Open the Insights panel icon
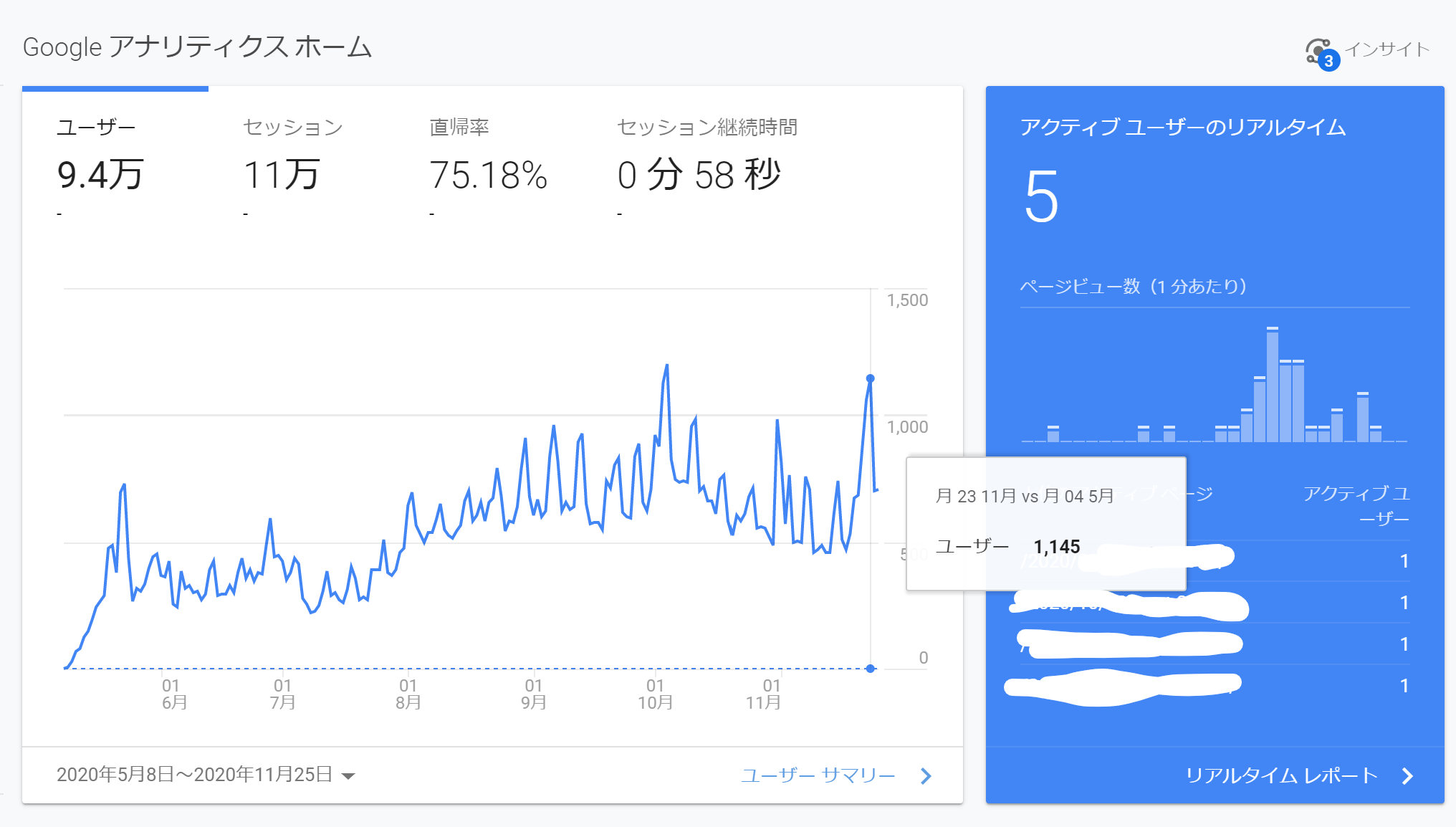 tap(1317, 49)
